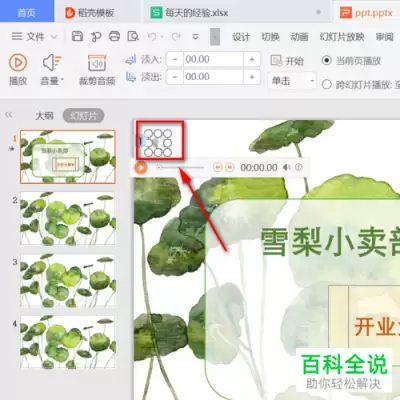Select slide 1 thumbnail
400x400 pixels.
tap(68, 157)
